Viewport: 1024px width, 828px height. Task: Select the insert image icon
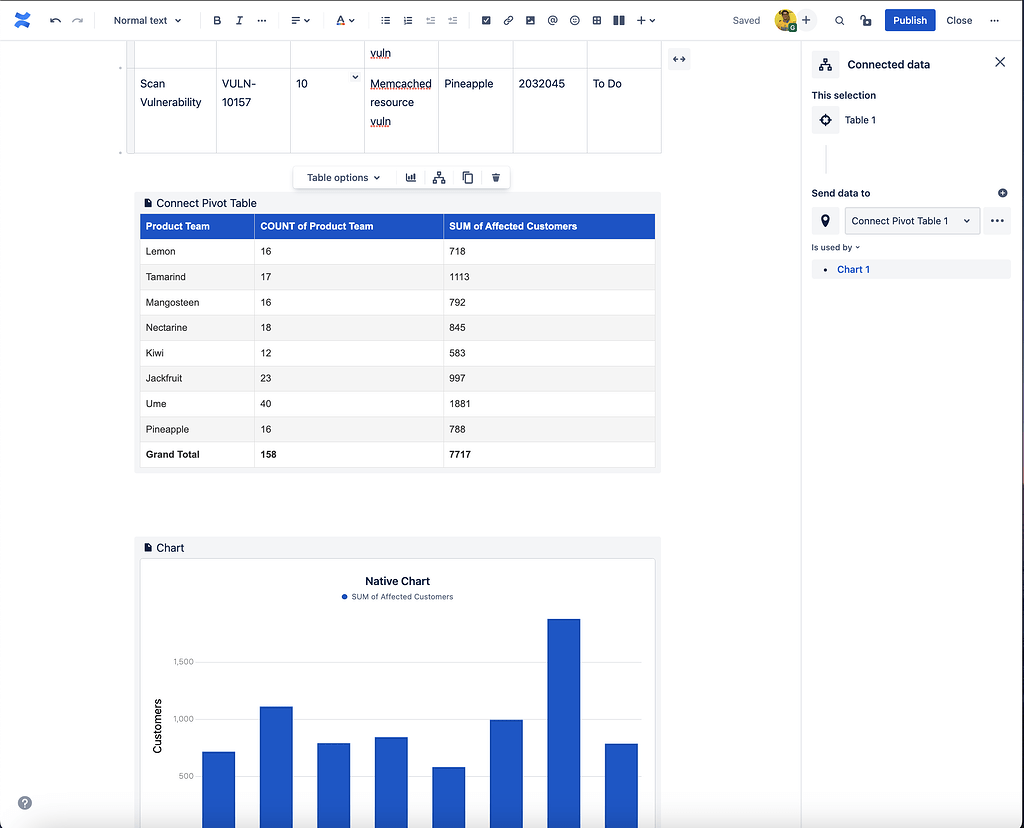530,20
